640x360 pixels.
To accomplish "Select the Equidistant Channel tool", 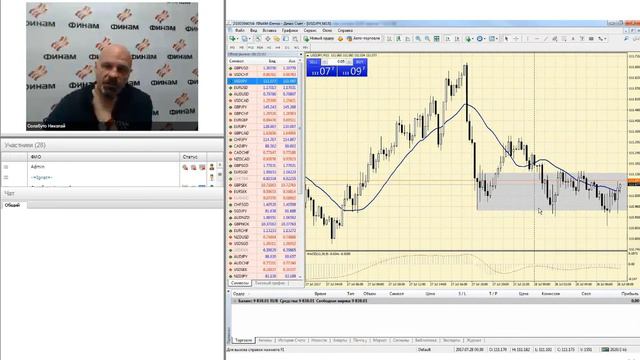I will (x=554, y=39).
